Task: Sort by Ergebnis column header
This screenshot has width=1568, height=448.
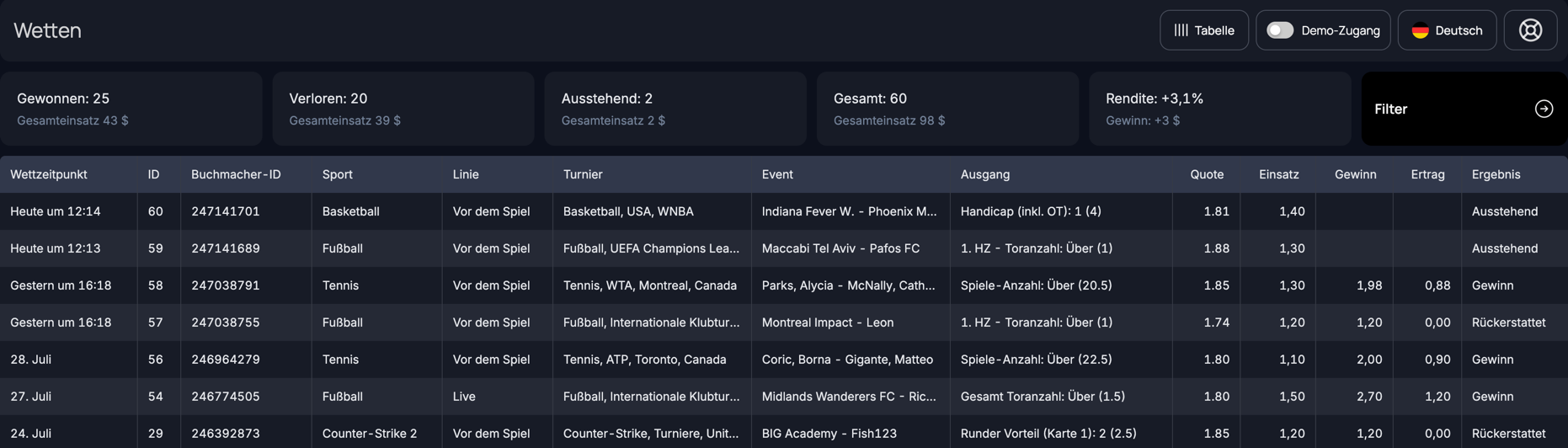Action: click(x=1496, y=174)
